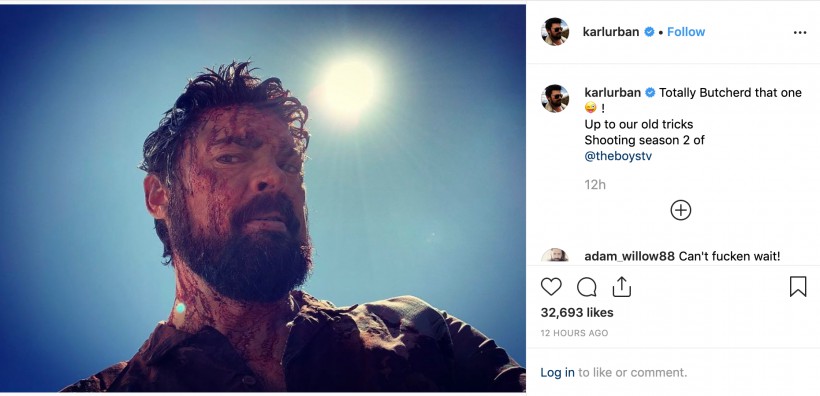Open karlurban's profile picture in the header
The width and height of the screenshot is (820, 396).
(x=555, y=32)
